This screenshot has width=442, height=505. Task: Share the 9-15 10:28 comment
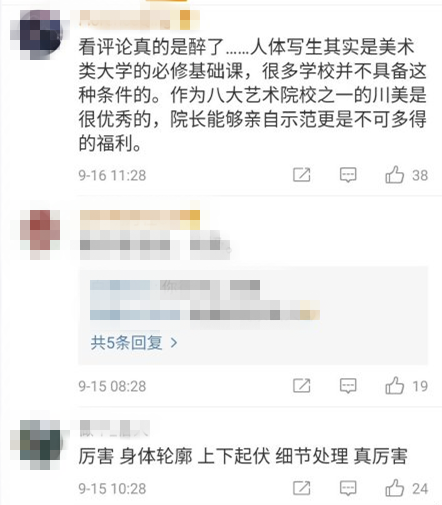[x=302, y=488]
